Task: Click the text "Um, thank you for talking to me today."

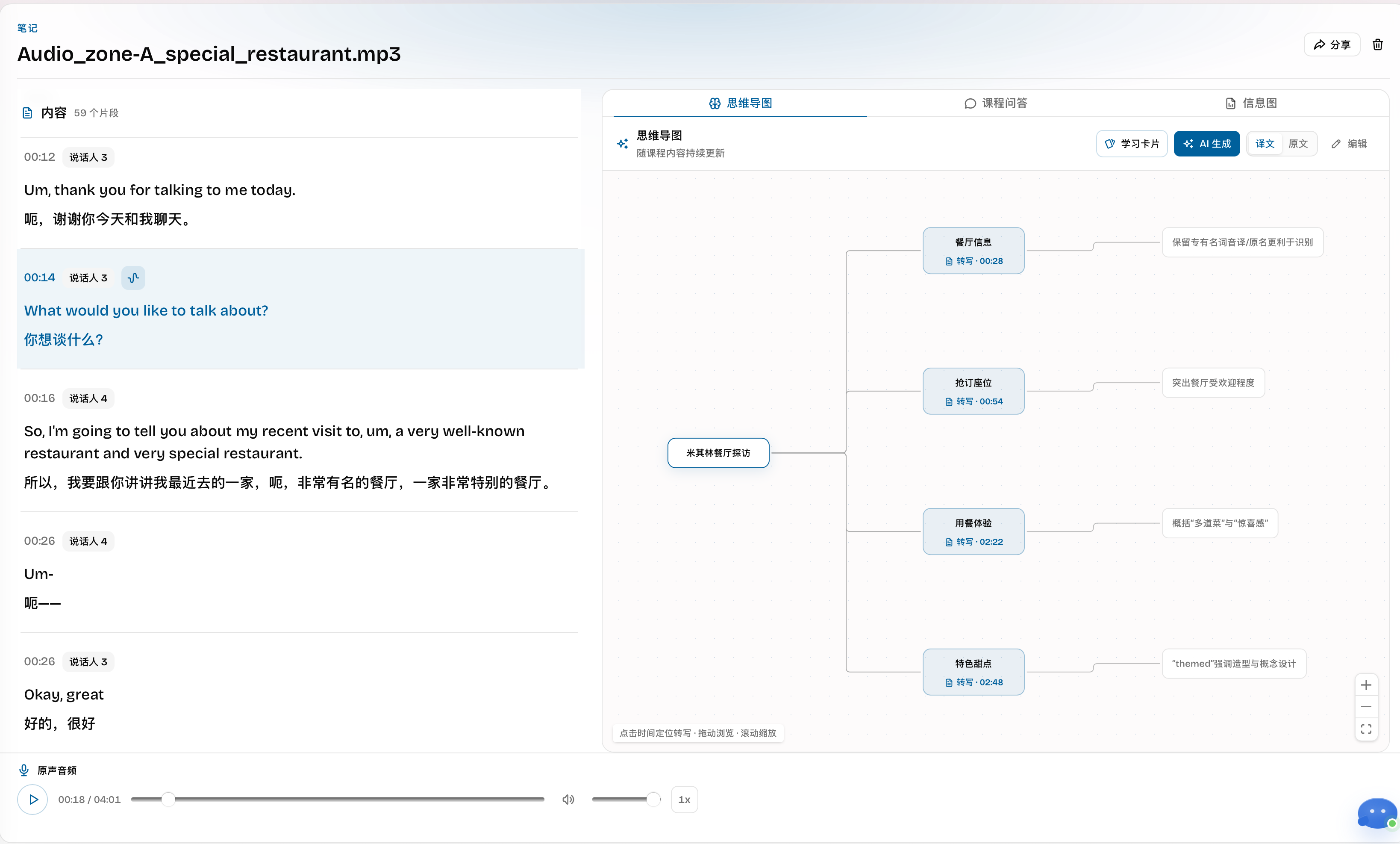Action: (160, 190)
